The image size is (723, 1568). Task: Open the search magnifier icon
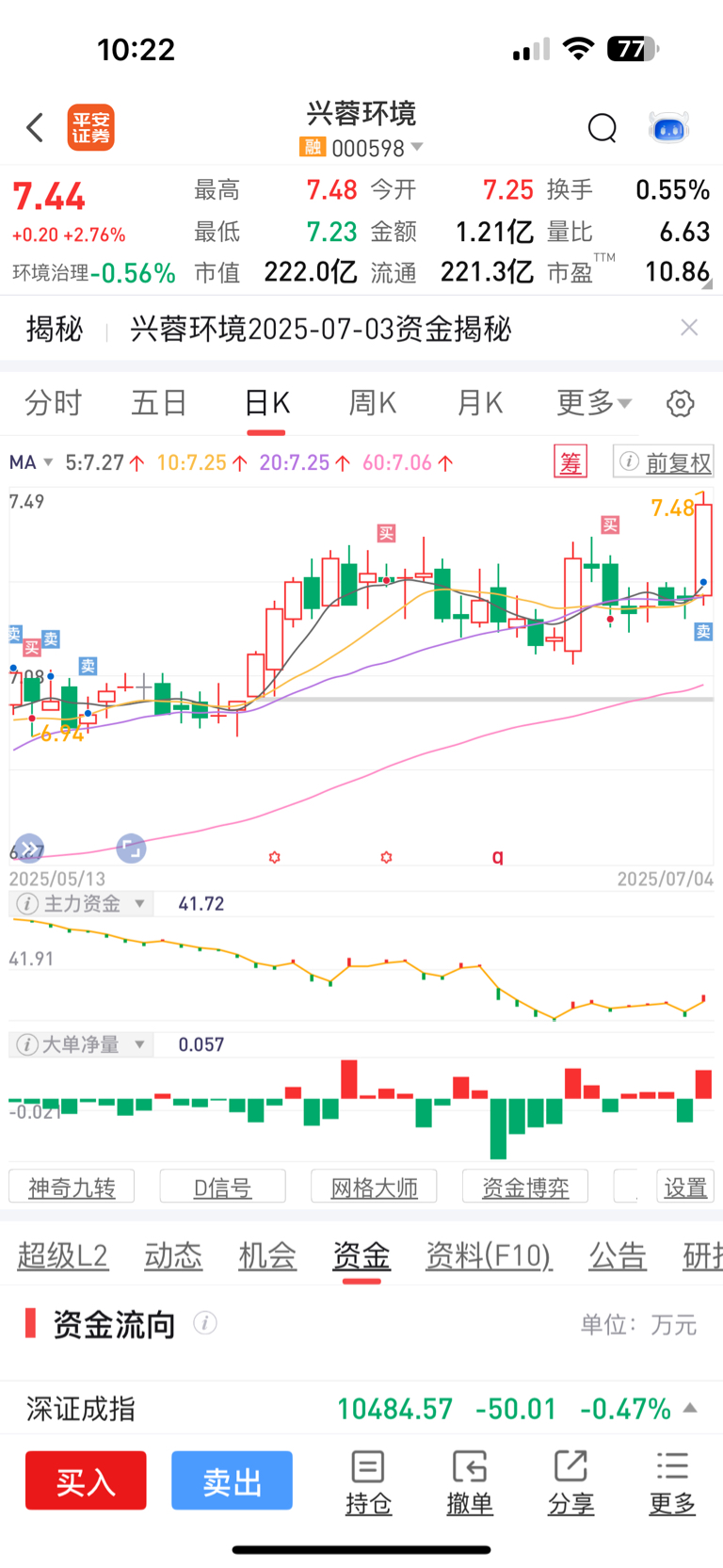click(602, 127)
